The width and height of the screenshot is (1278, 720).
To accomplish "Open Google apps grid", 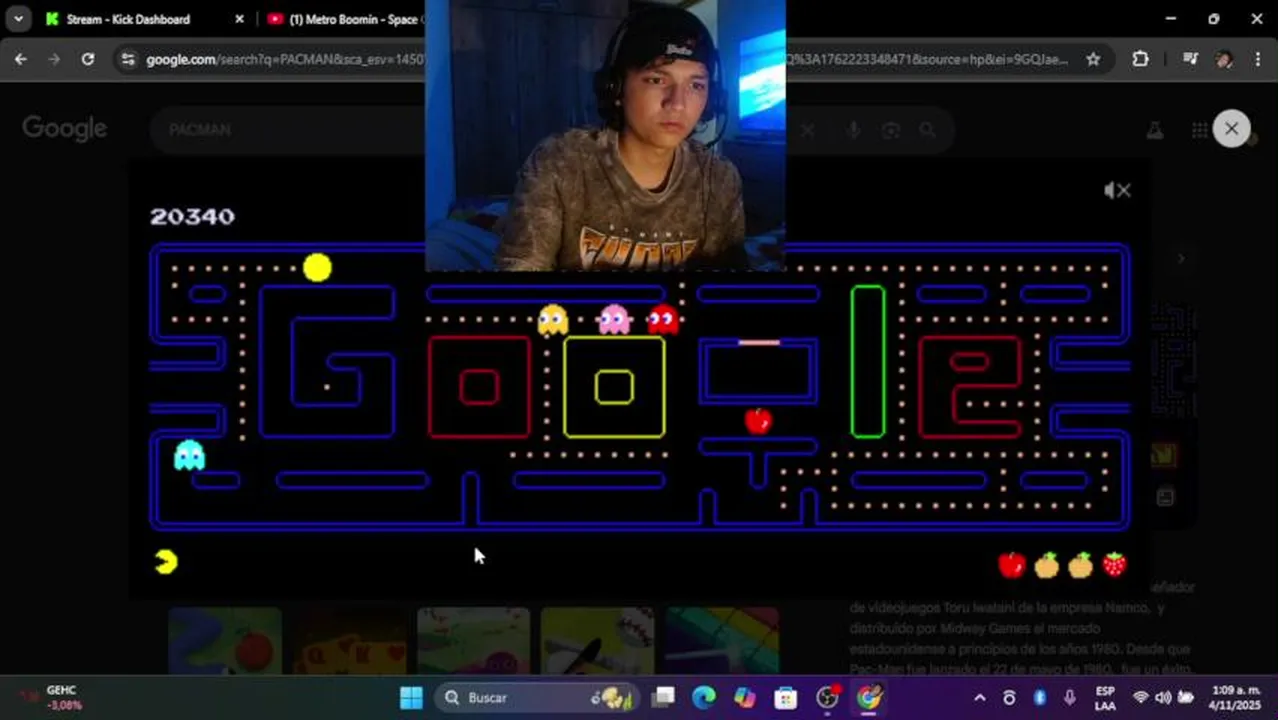I will (1199, 130).
